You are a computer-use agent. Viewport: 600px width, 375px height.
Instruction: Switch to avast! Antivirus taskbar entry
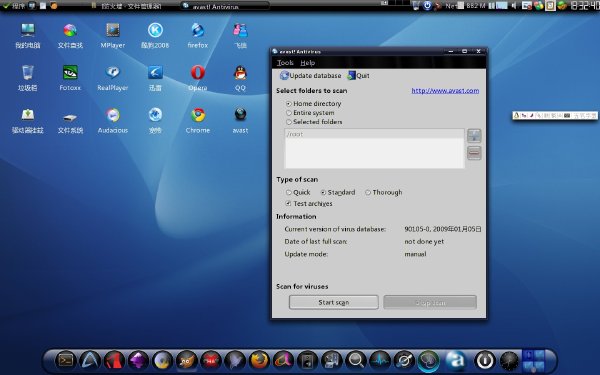coord(225,6)
